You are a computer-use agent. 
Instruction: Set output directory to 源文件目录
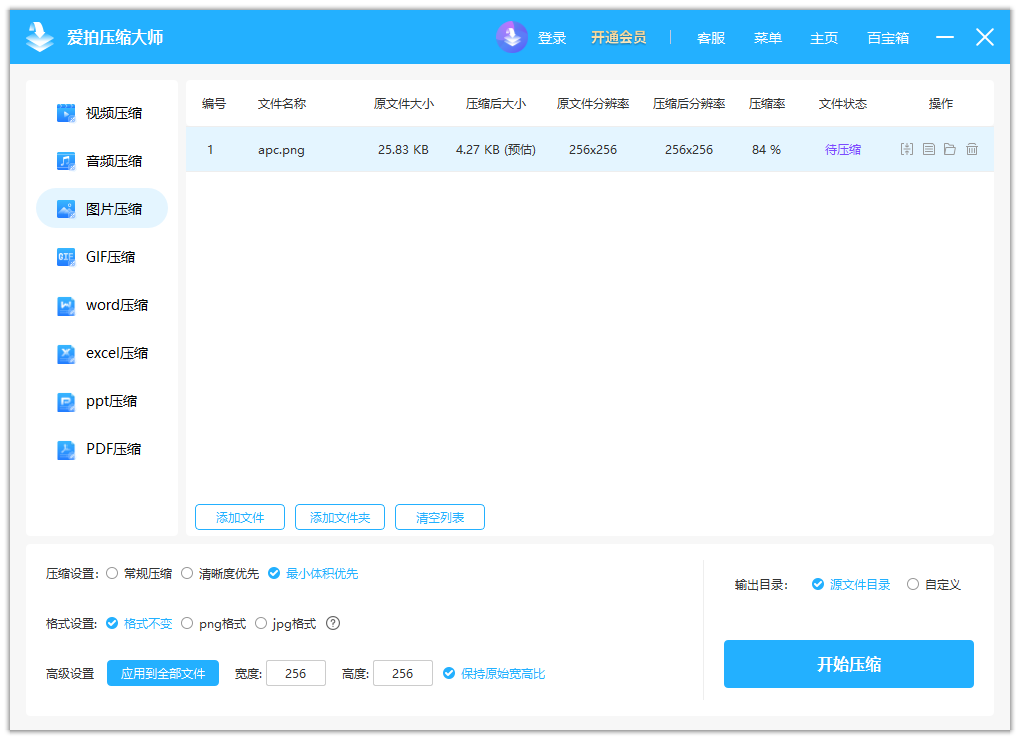point(851,585)
